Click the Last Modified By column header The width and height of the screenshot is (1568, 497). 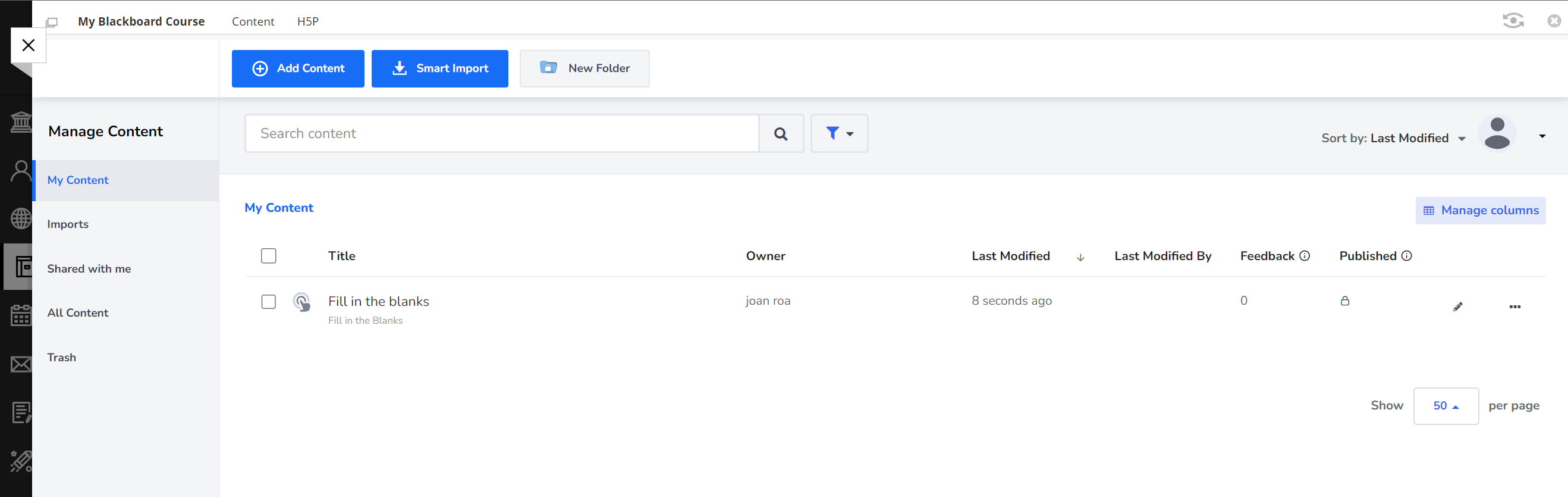coord(1162,256)
